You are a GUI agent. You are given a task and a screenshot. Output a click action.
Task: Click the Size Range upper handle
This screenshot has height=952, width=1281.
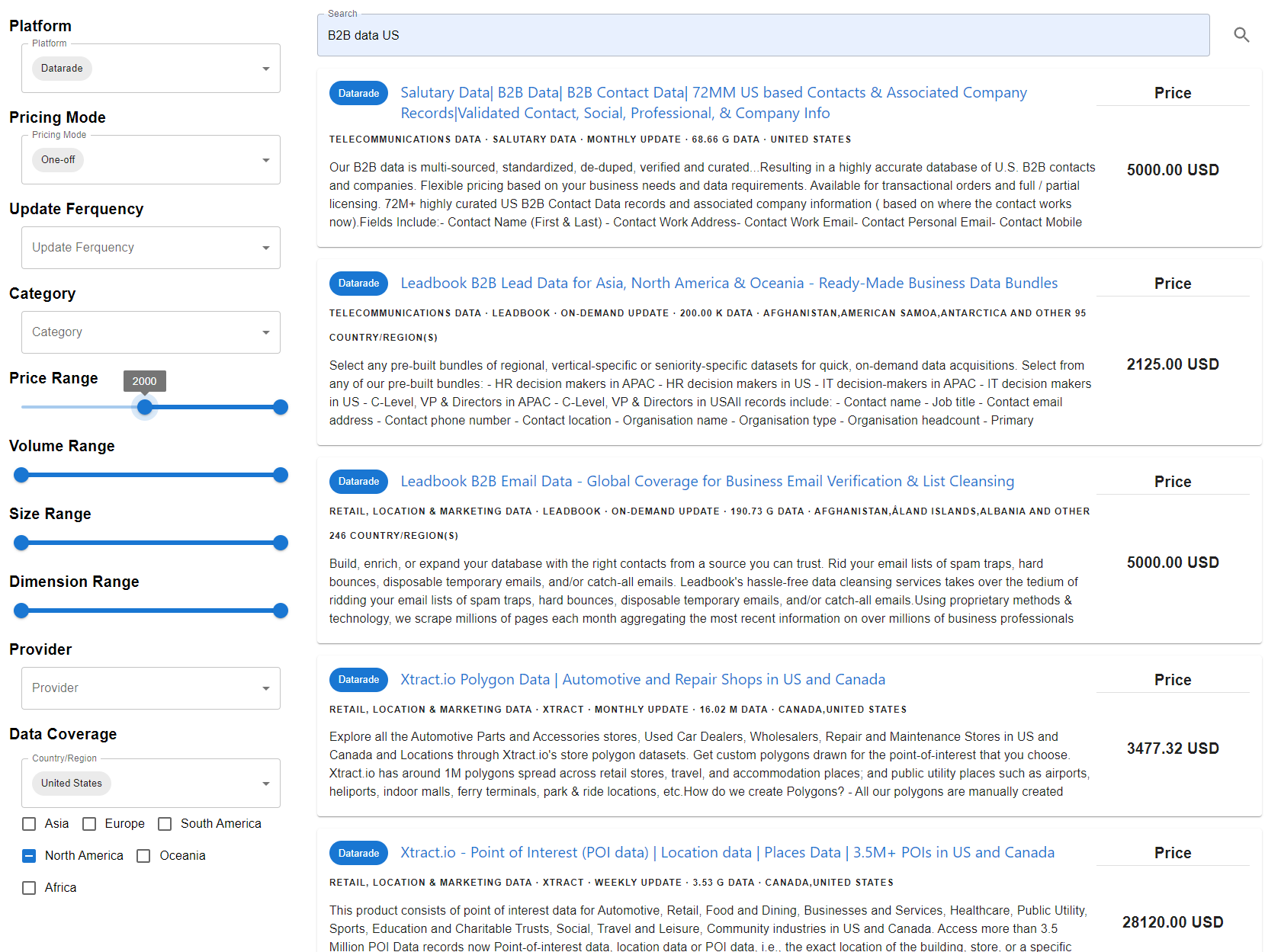(281, 543)
